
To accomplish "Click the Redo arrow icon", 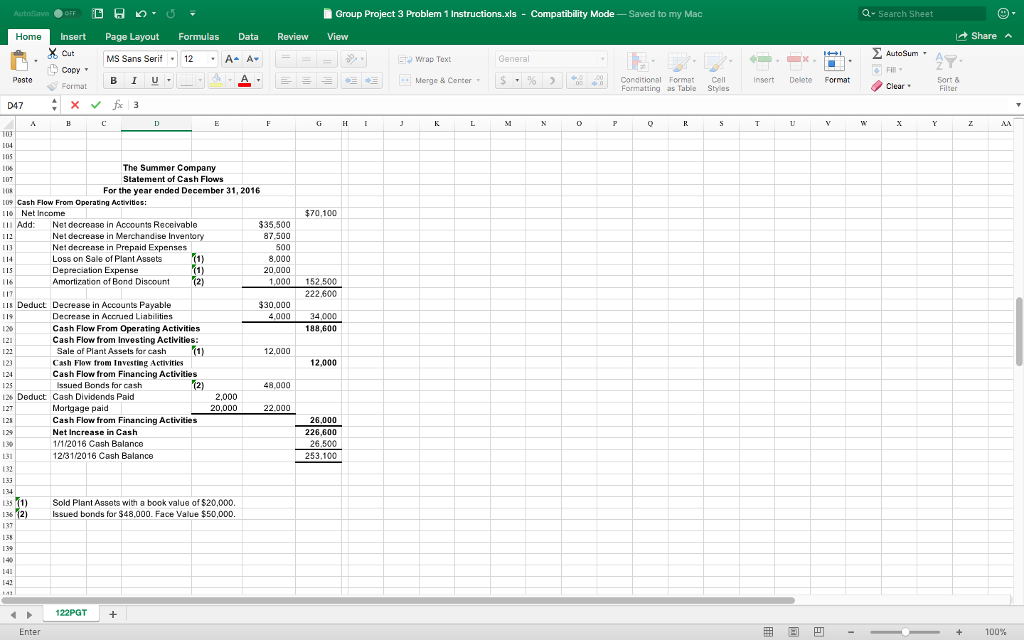I will pos(171,14).
